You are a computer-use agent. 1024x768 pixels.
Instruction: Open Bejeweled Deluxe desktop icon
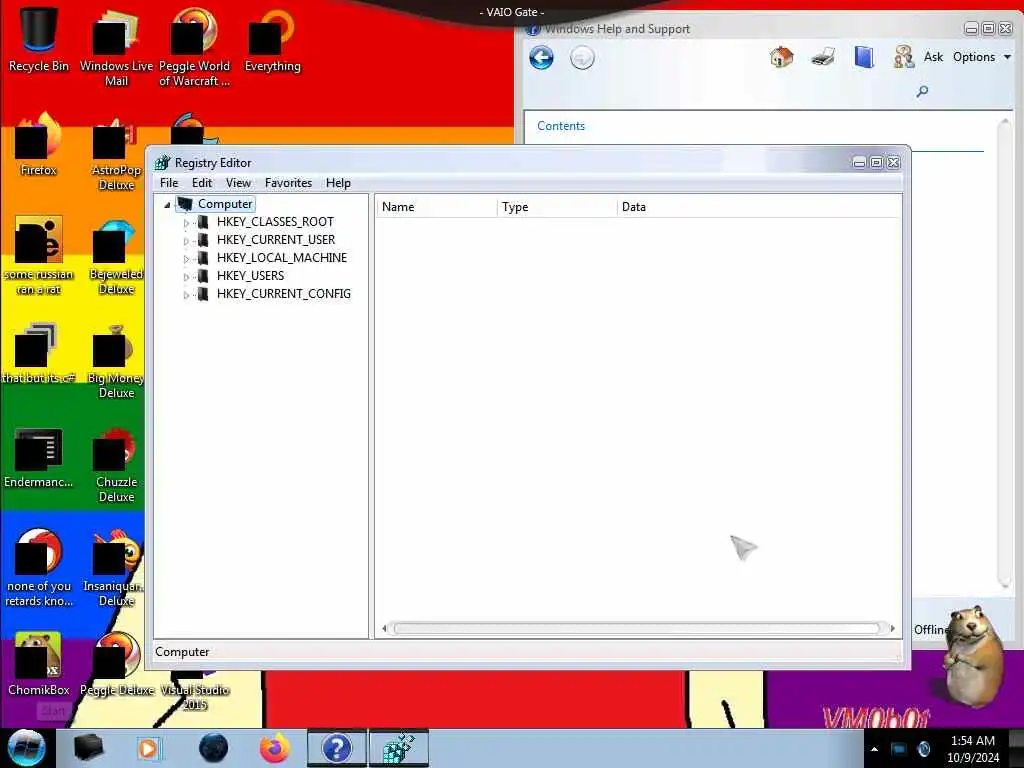pos(116,257)
